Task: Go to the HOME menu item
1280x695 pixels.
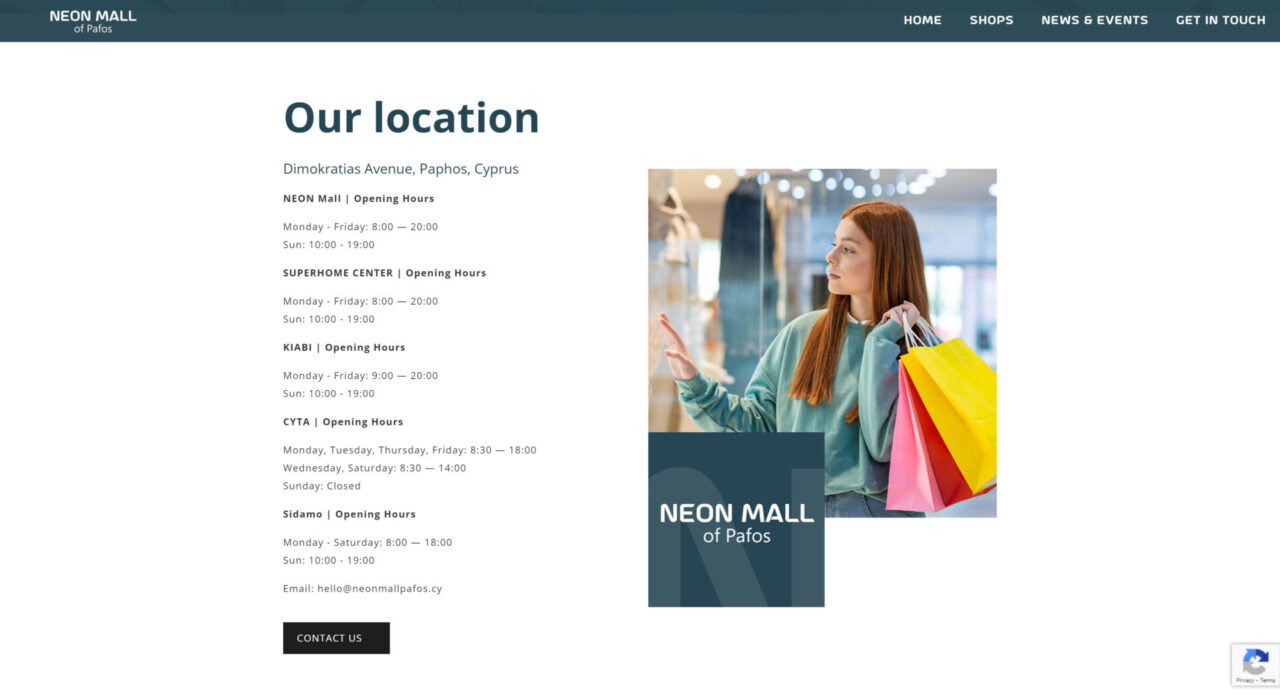Action: pyautogui.click(x=922, y=20)
